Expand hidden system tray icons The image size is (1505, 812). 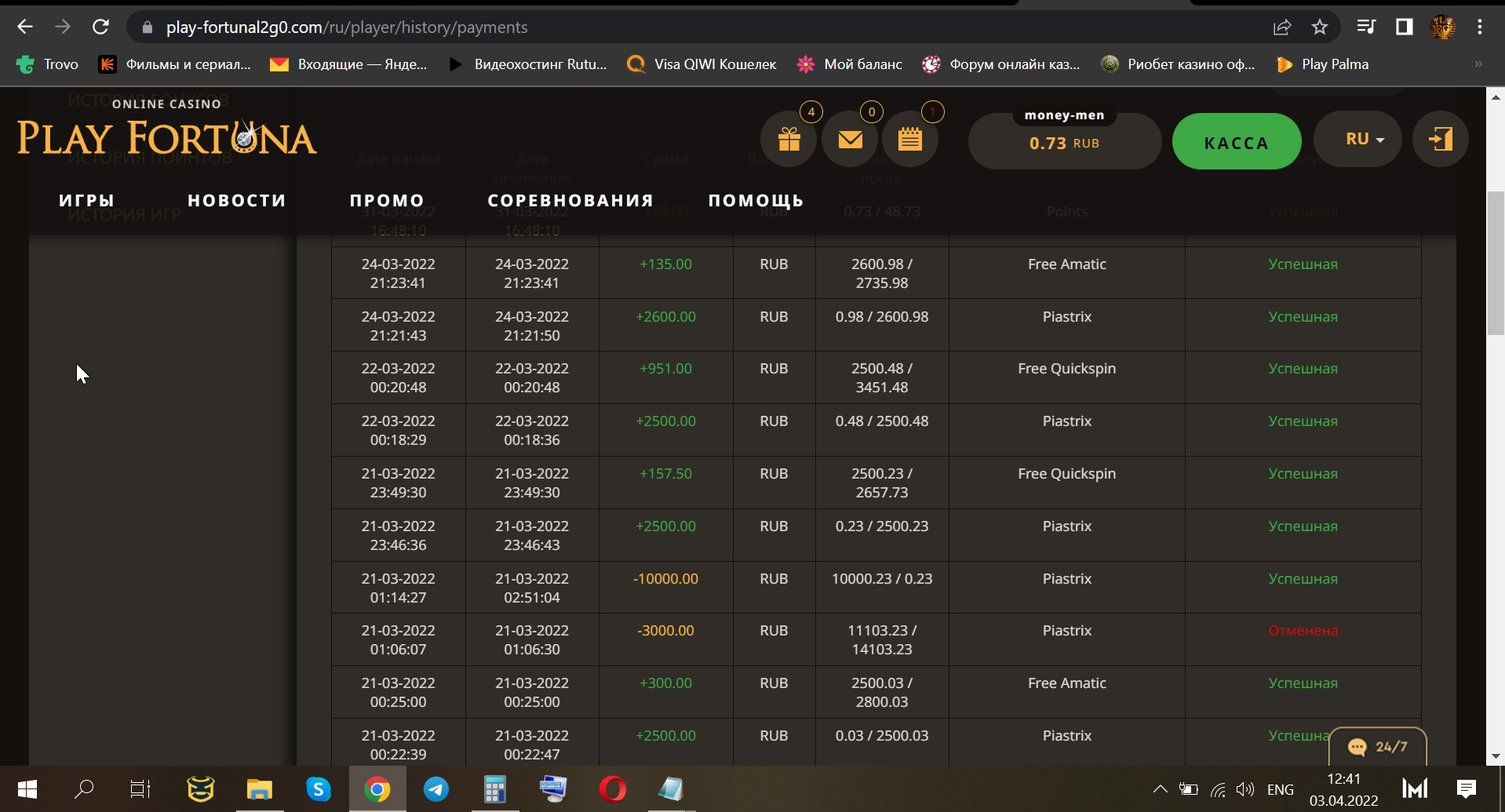(x=1159, y=789)
